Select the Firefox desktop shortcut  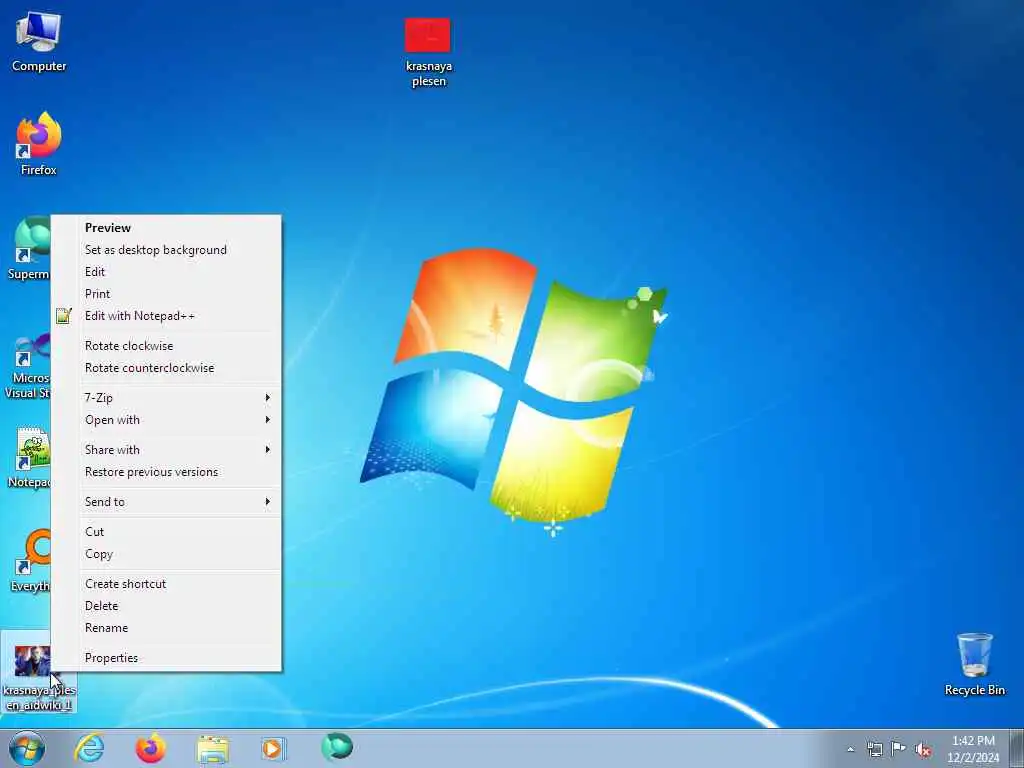39,144
